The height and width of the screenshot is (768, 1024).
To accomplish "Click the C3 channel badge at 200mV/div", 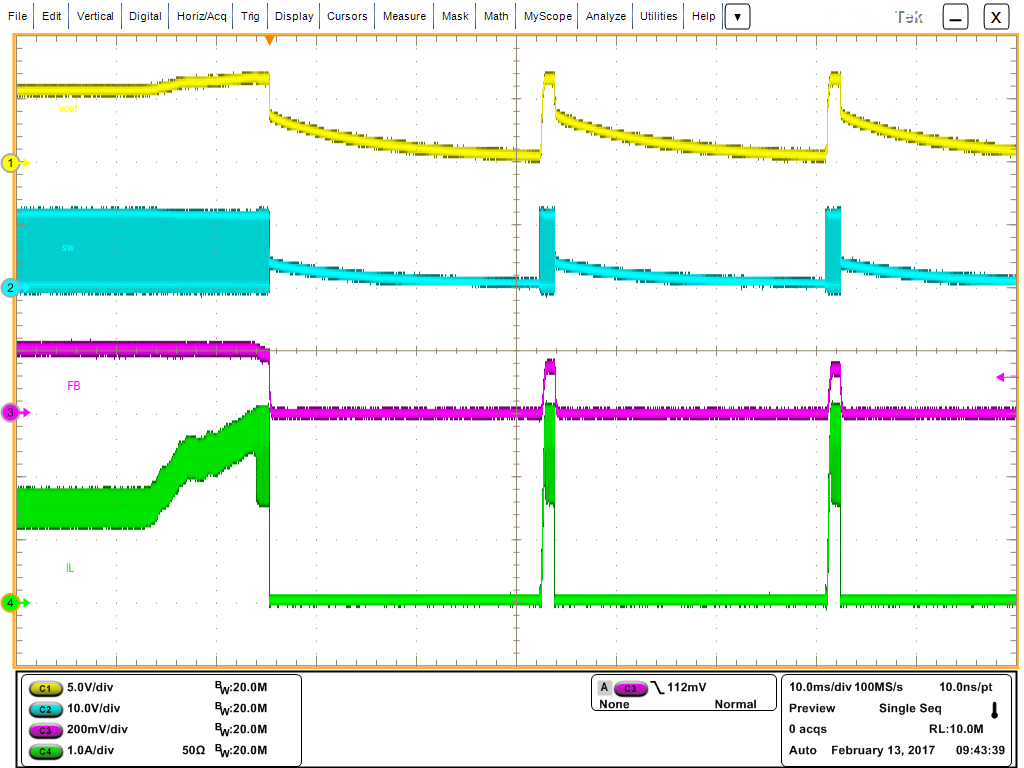I will [44, 730].
